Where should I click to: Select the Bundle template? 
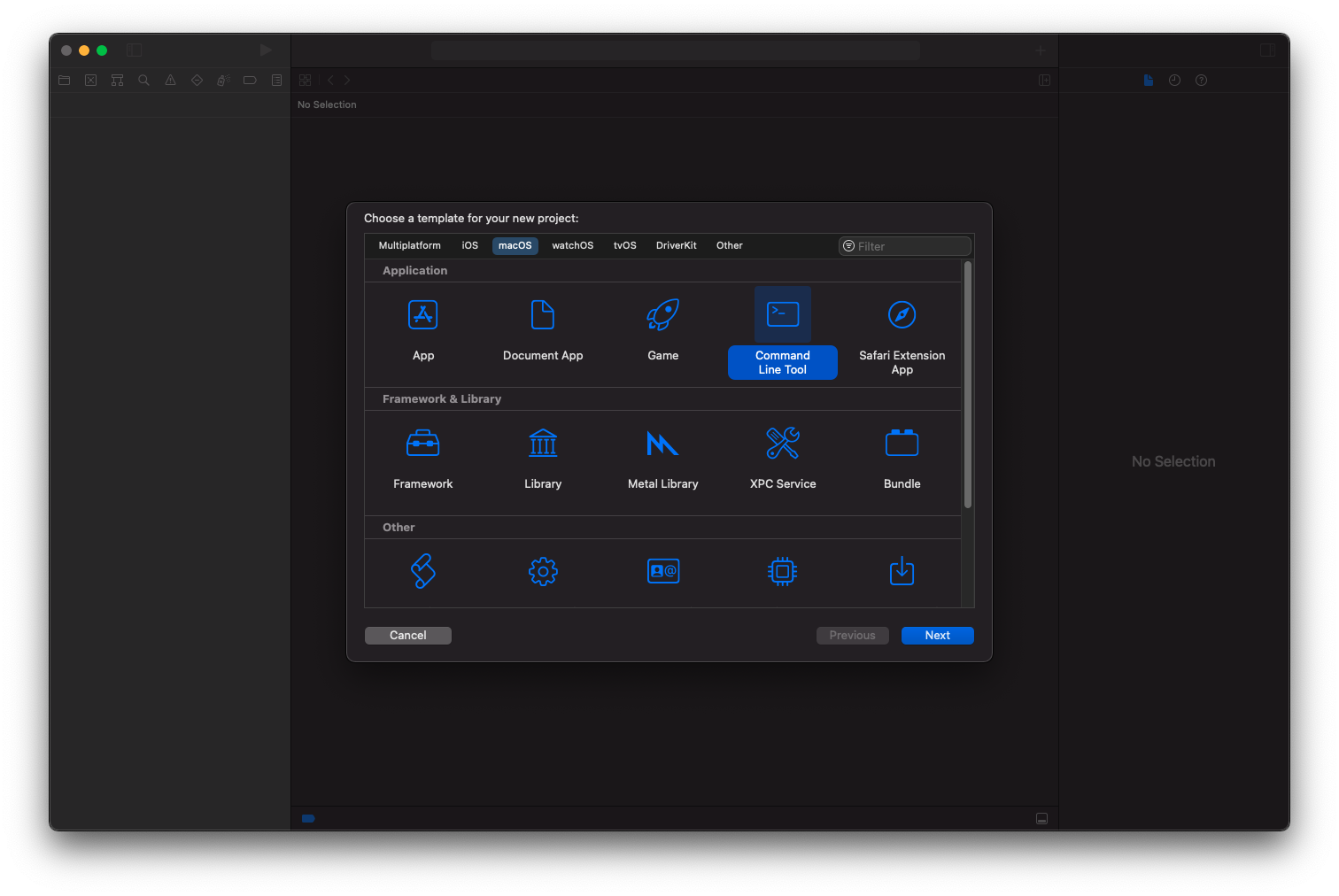coord(902,444)
